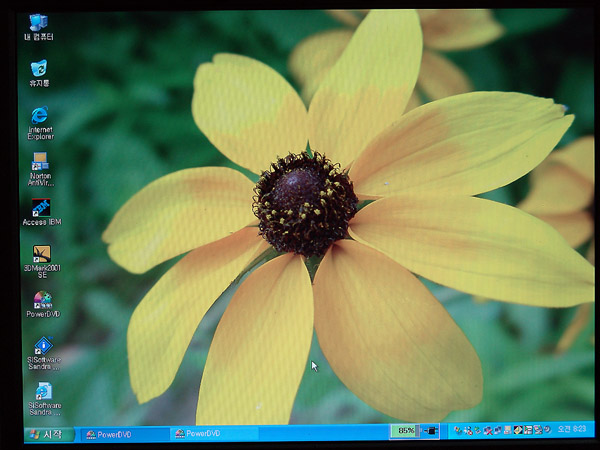This screenshot has height=450, width=600.
Task: Click the taskbar clock showing 오전 8:23
Action: 572,429
